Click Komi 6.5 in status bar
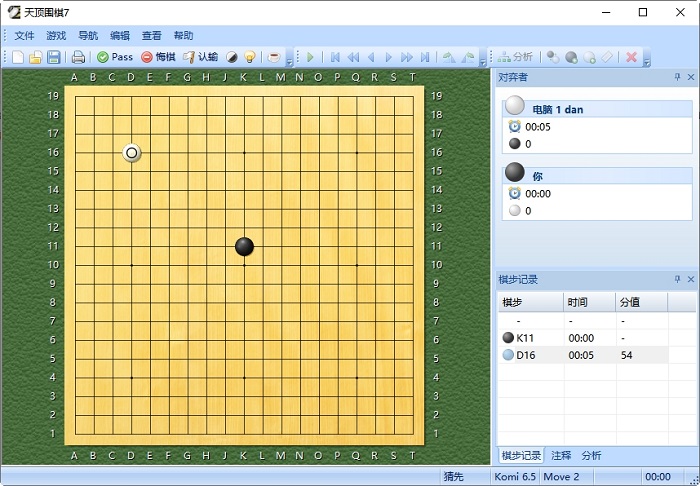 515,477
